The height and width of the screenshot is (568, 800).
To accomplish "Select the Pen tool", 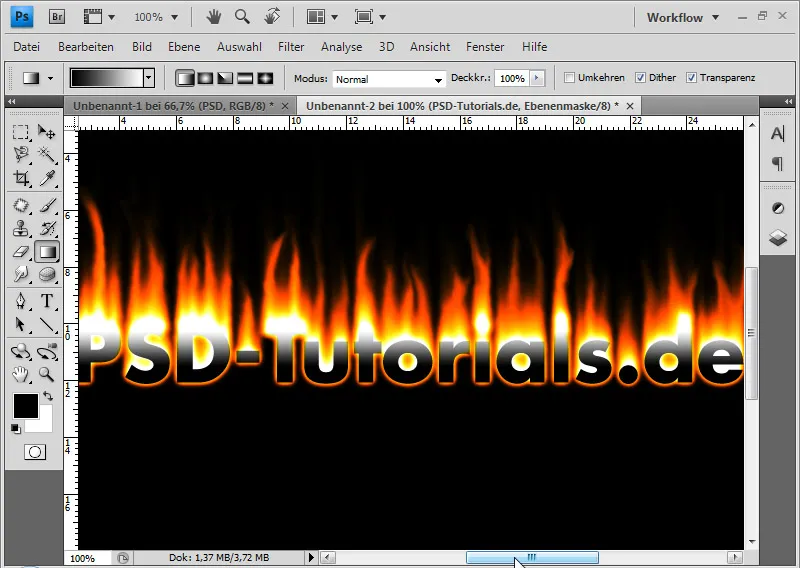I will (20, 301).
